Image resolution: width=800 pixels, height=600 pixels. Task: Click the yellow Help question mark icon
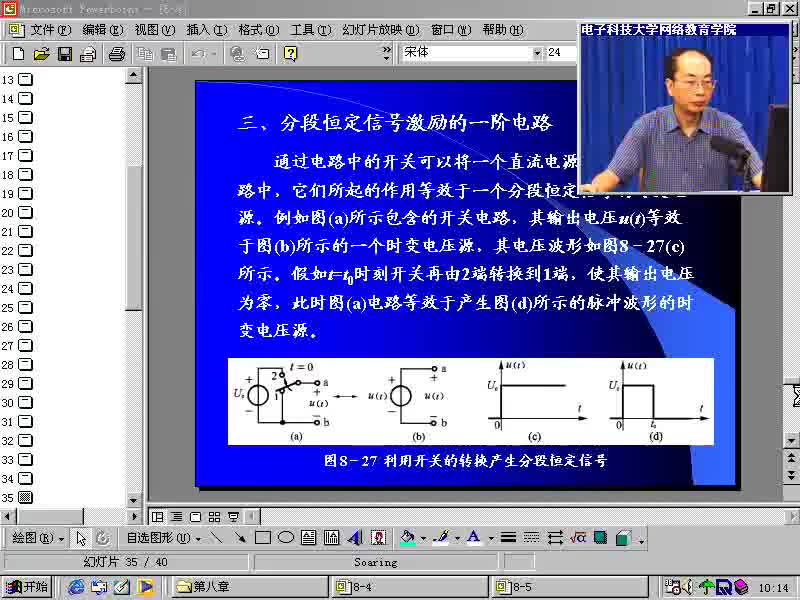(x=290, y=54)
